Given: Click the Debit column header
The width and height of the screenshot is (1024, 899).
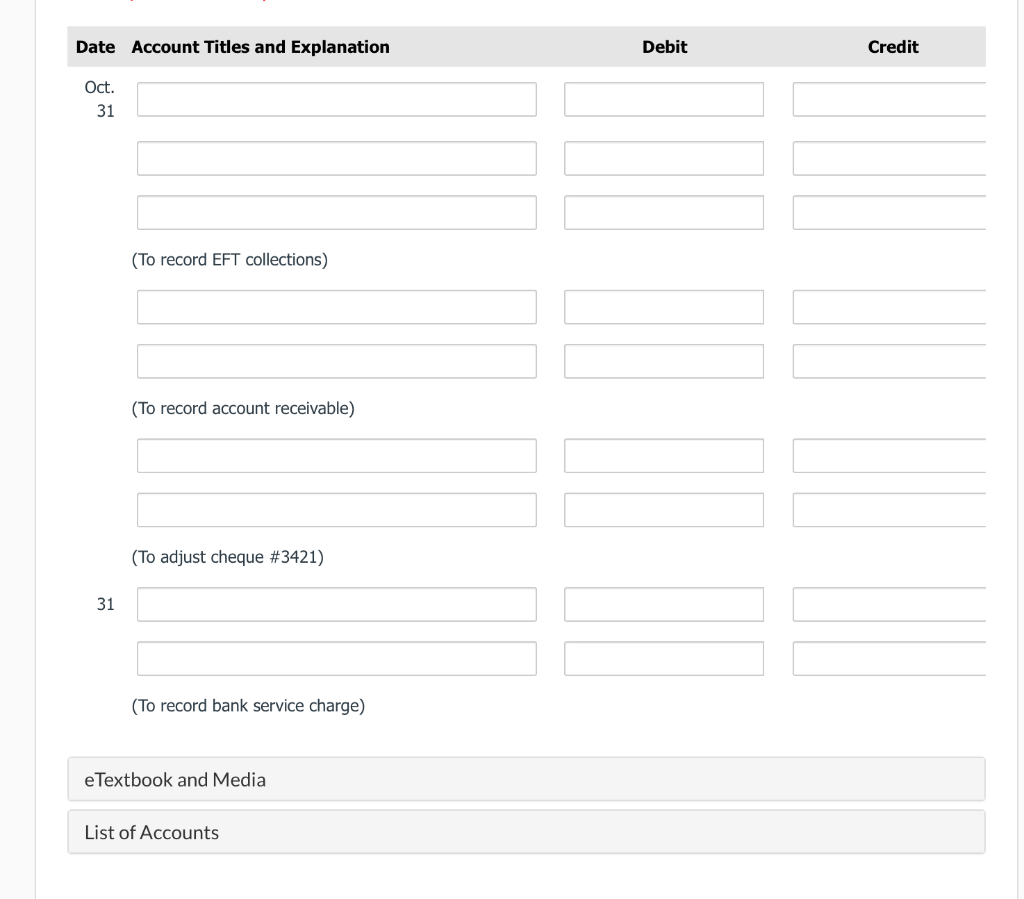Looking at the screenshot, I should 664,47.
